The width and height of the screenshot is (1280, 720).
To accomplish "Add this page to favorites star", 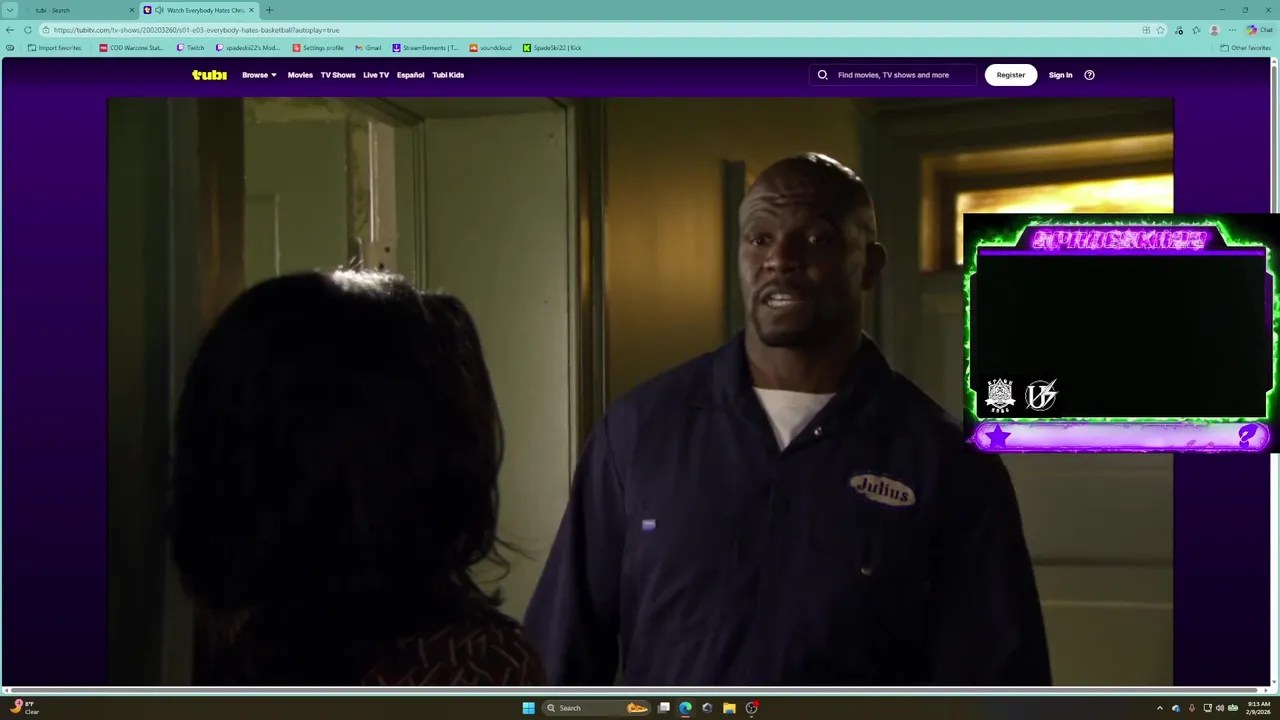I will [1161, 30].
